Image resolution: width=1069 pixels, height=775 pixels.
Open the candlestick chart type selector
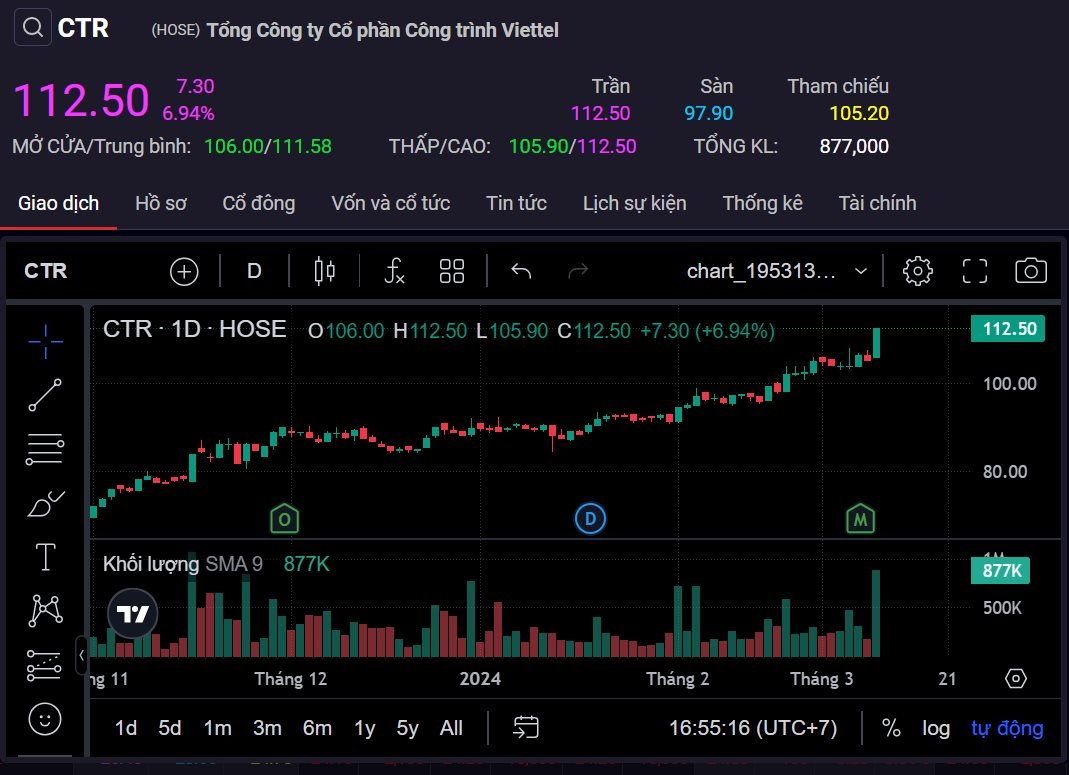click(325, 271)
